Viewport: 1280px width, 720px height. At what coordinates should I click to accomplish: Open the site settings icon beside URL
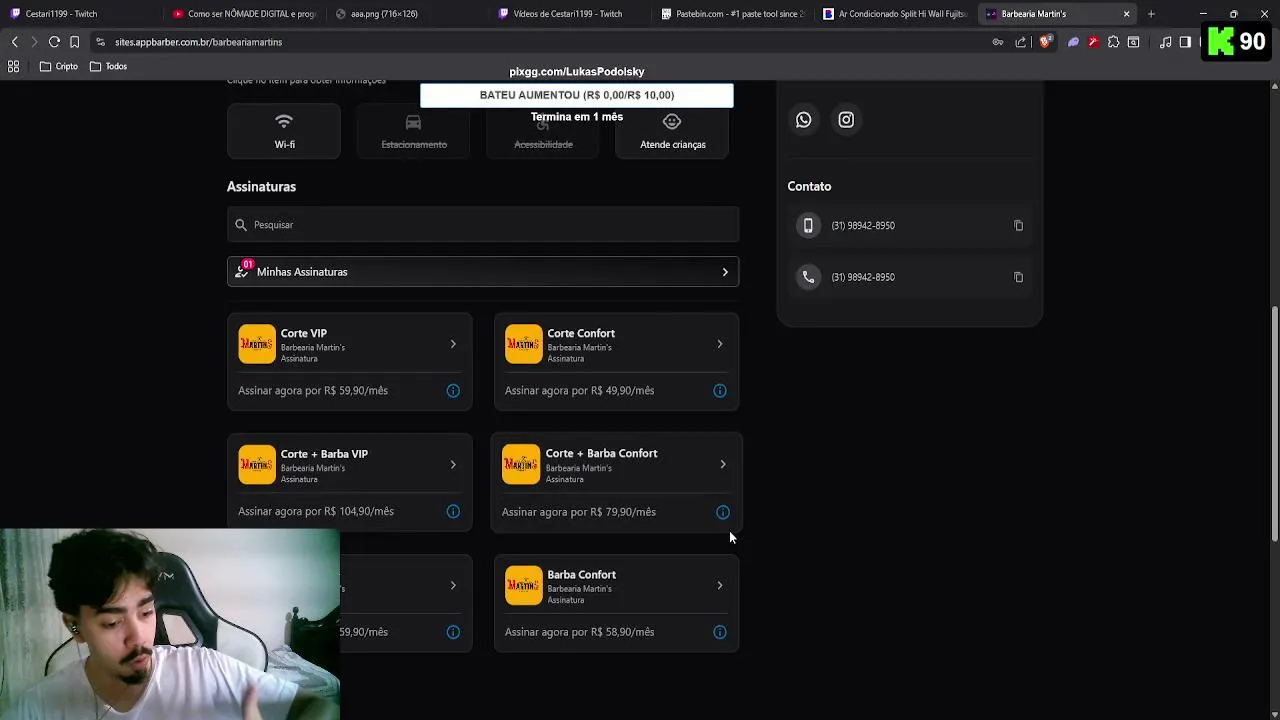[x=100, y=42]
